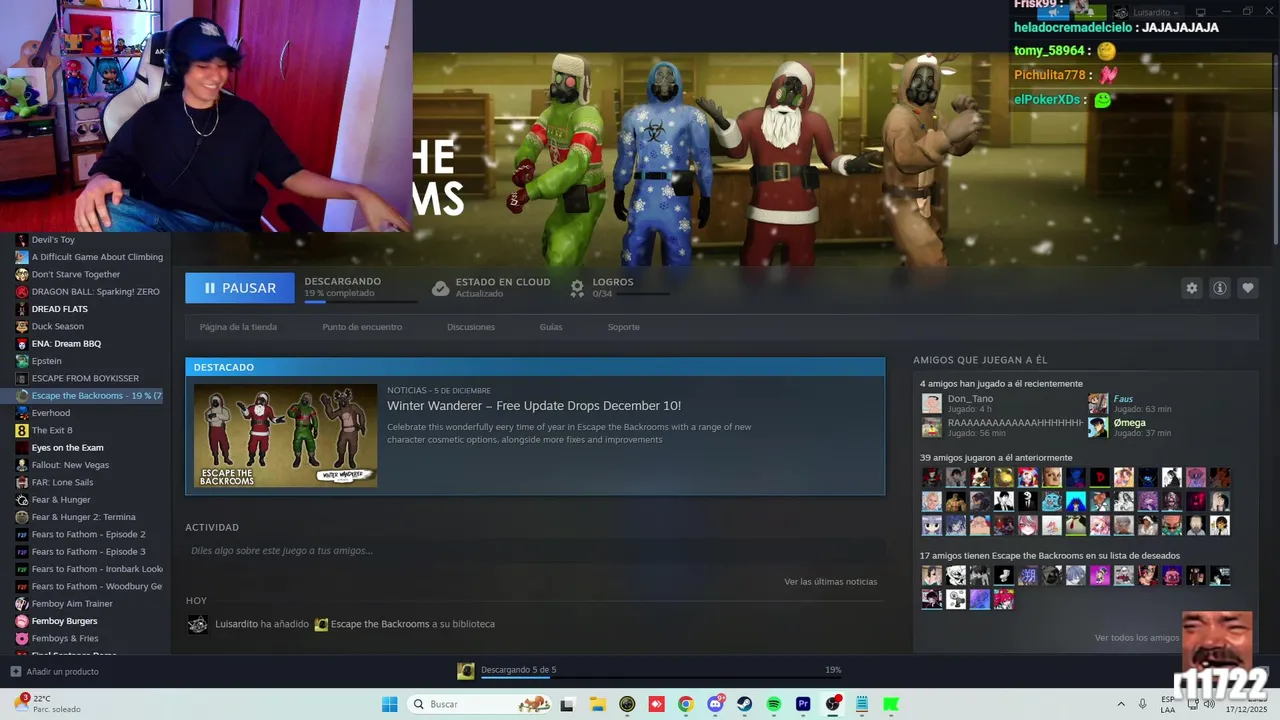
Task: Click the taskbar Buscar search box
Action: click(x=481, y=704)
